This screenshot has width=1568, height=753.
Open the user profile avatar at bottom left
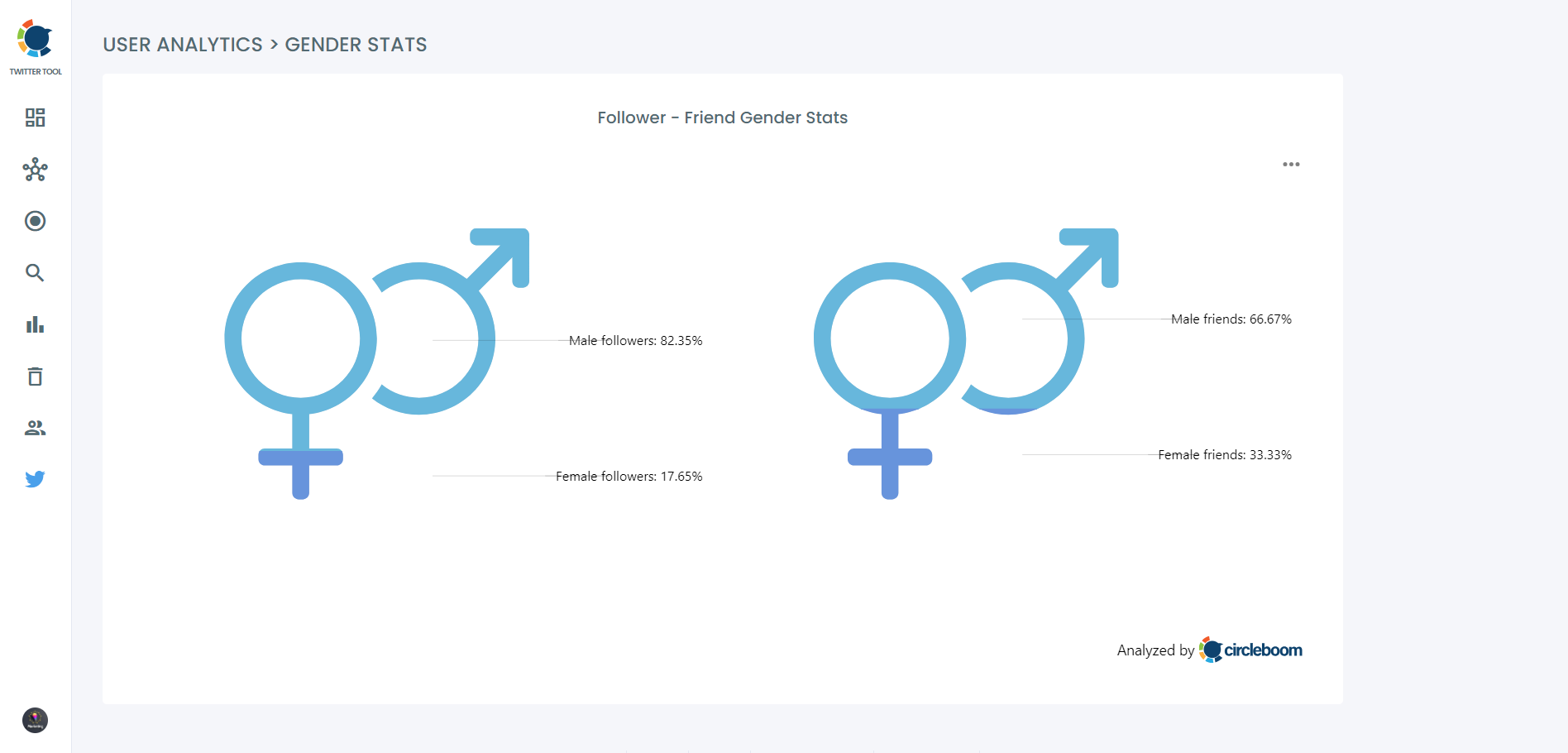pyautogui.click(x=35, y=721)
